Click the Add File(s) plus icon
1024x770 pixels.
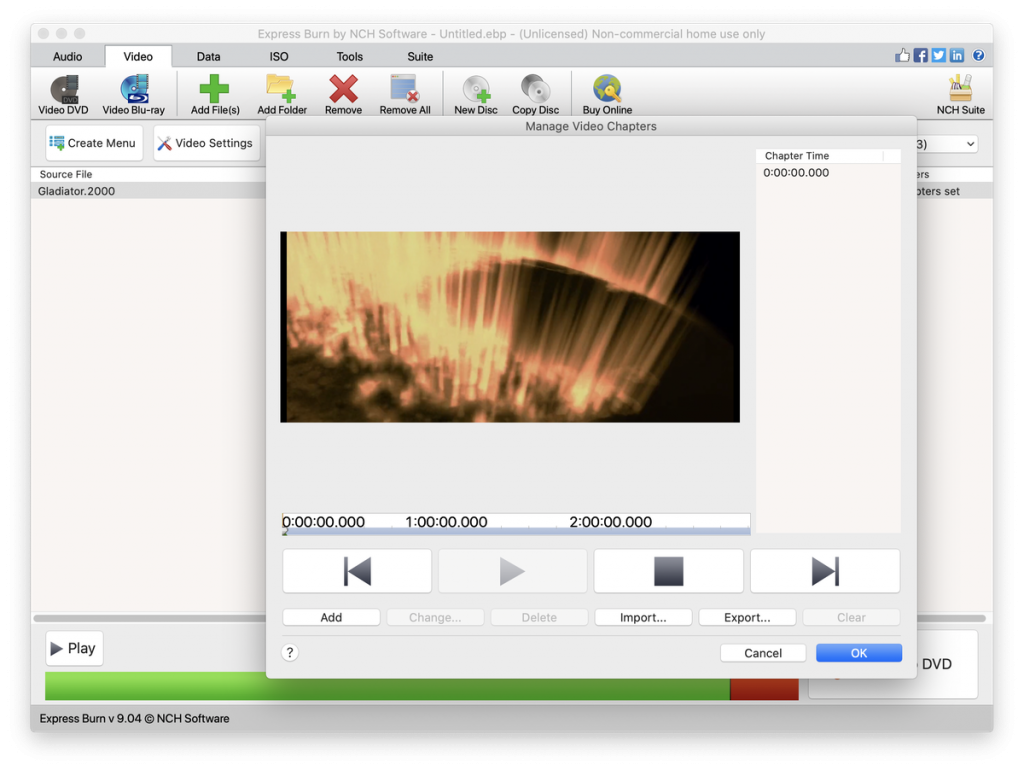tap(215, 95)
